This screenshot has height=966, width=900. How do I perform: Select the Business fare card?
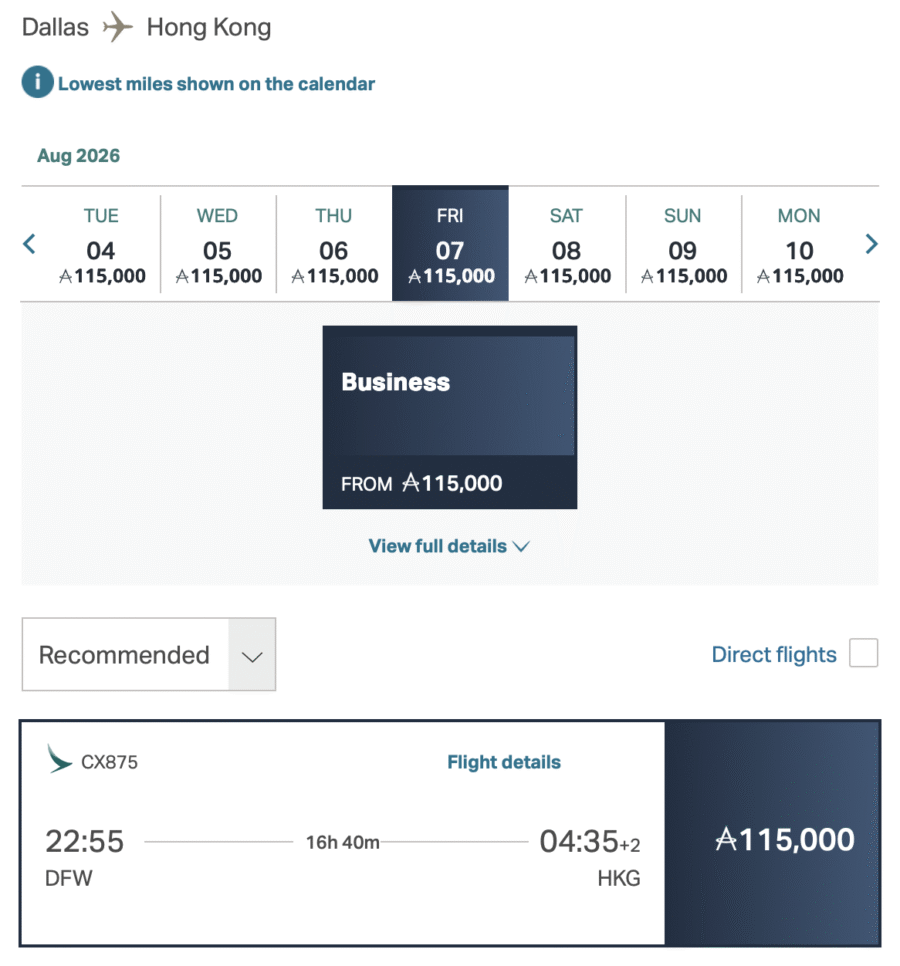coord(448,417)
